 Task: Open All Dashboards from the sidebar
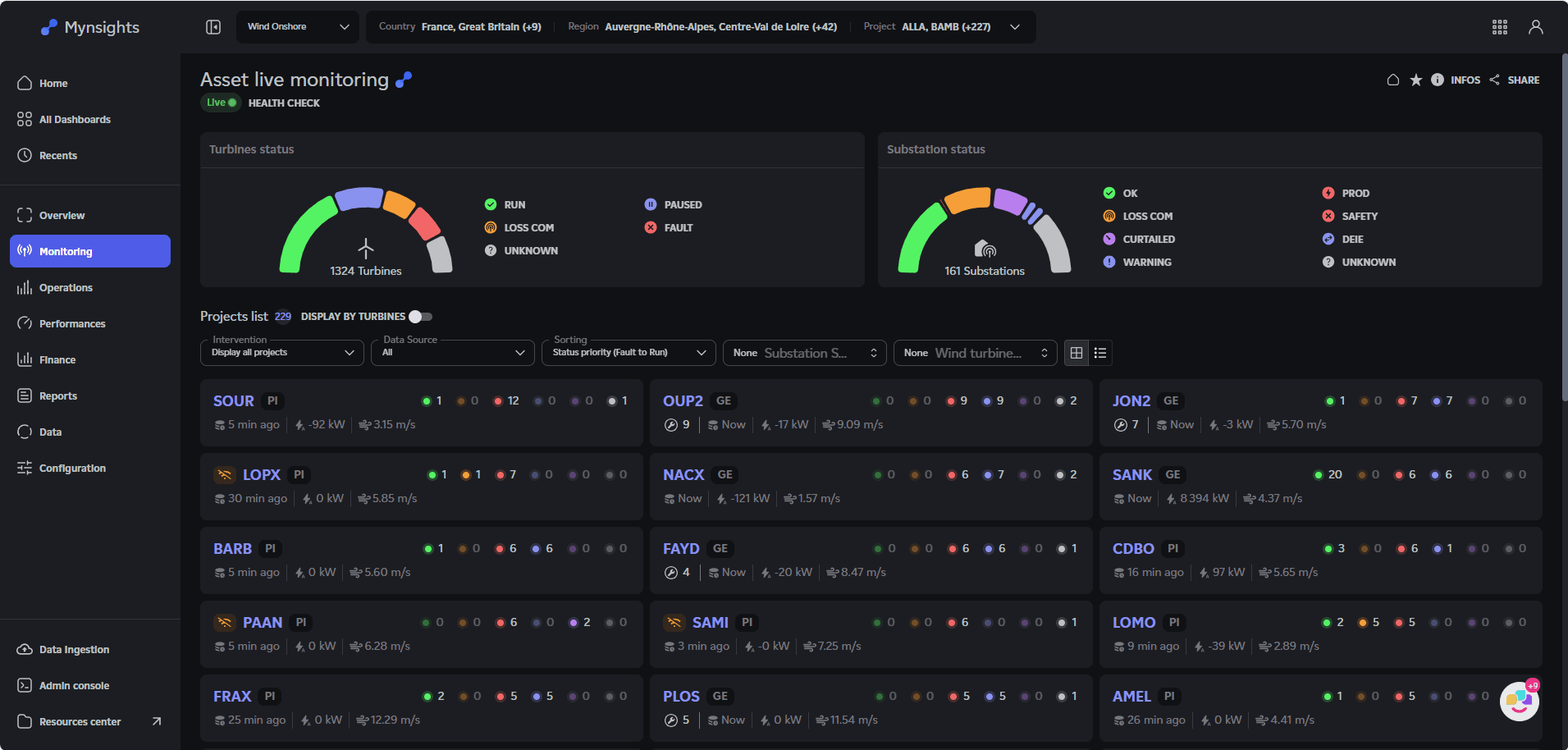pyautogui.click(x=75, y=119)
